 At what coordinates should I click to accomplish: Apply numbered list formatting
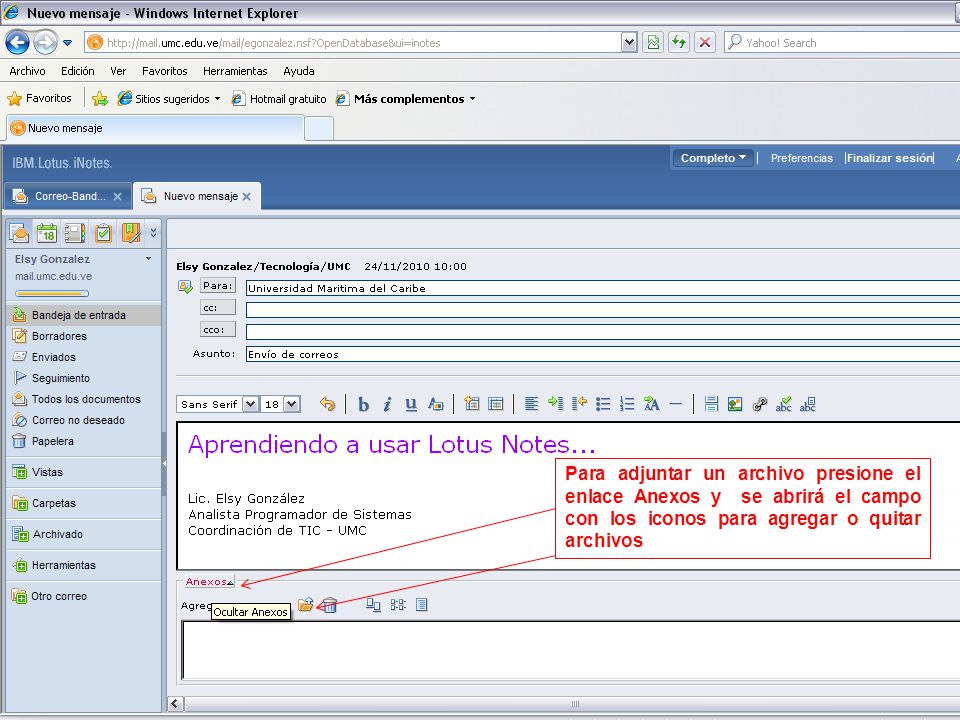pyautogui.click(x=627, y=404)
